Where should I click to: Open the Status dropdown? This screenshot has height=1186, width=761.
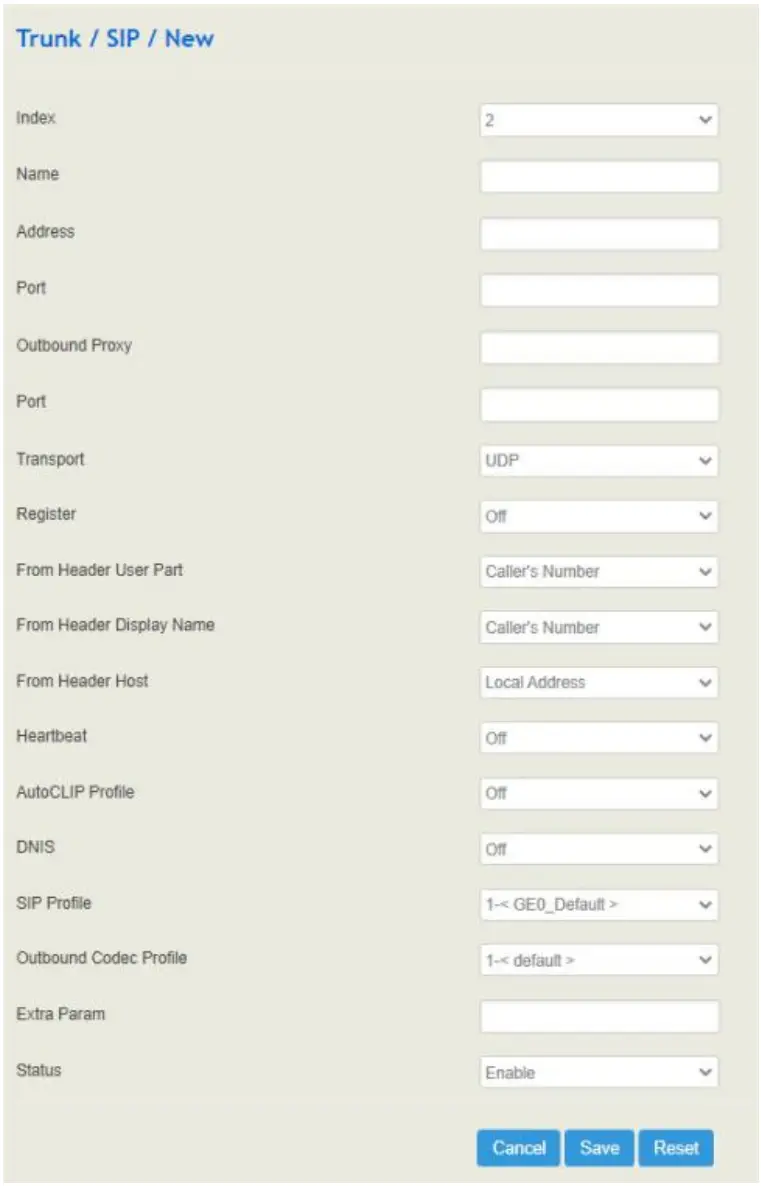click(x=598, y=1070)
